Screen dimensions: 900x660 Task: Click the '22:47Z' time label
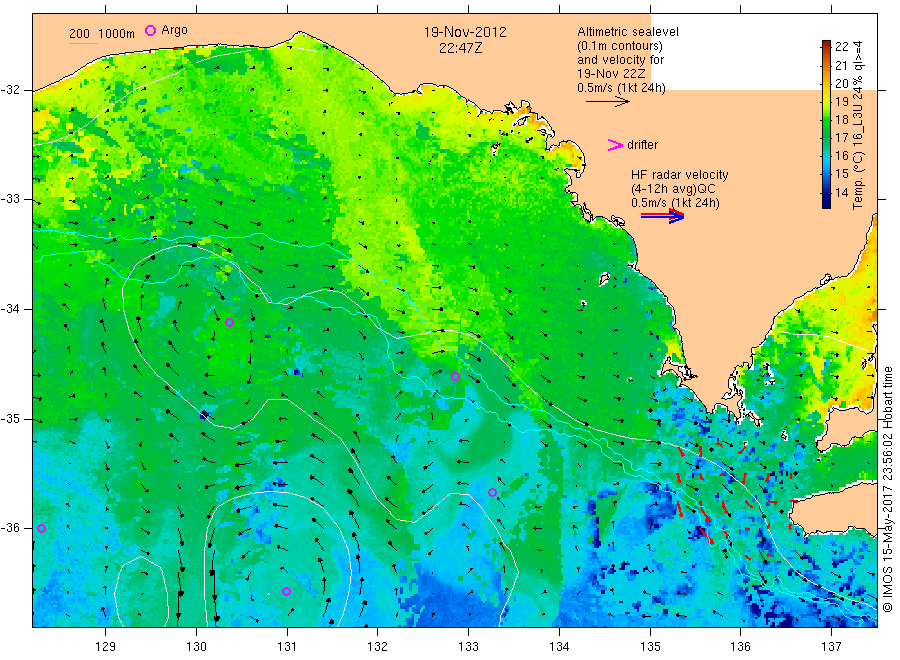tap(460, 48)
